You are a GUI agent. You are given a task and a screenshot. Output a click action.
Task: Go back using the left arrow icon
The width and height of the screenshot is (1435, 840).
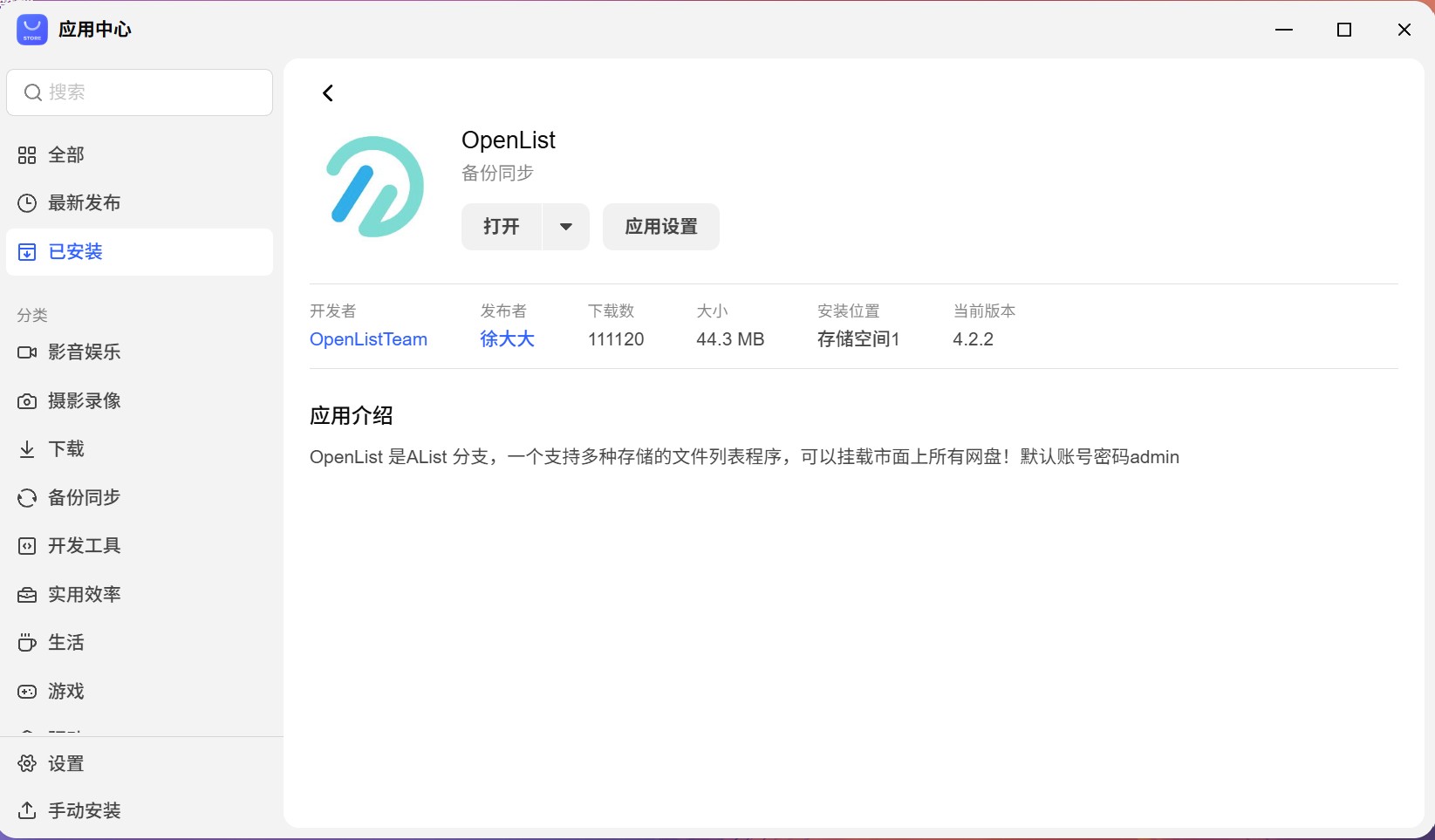[x=328, y=93]
